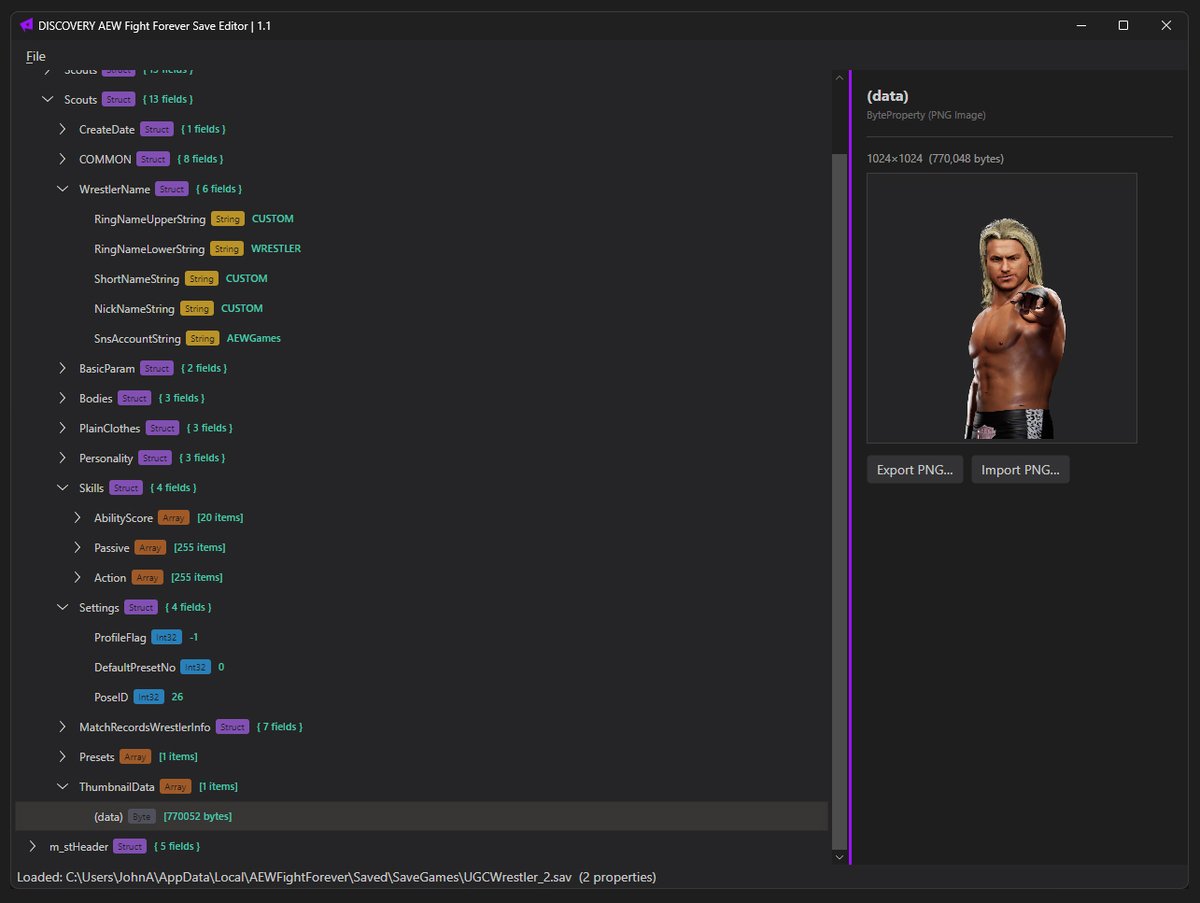Collapse the ThumbnailData array
The image size is (1200, 903).
click(62, 787)
